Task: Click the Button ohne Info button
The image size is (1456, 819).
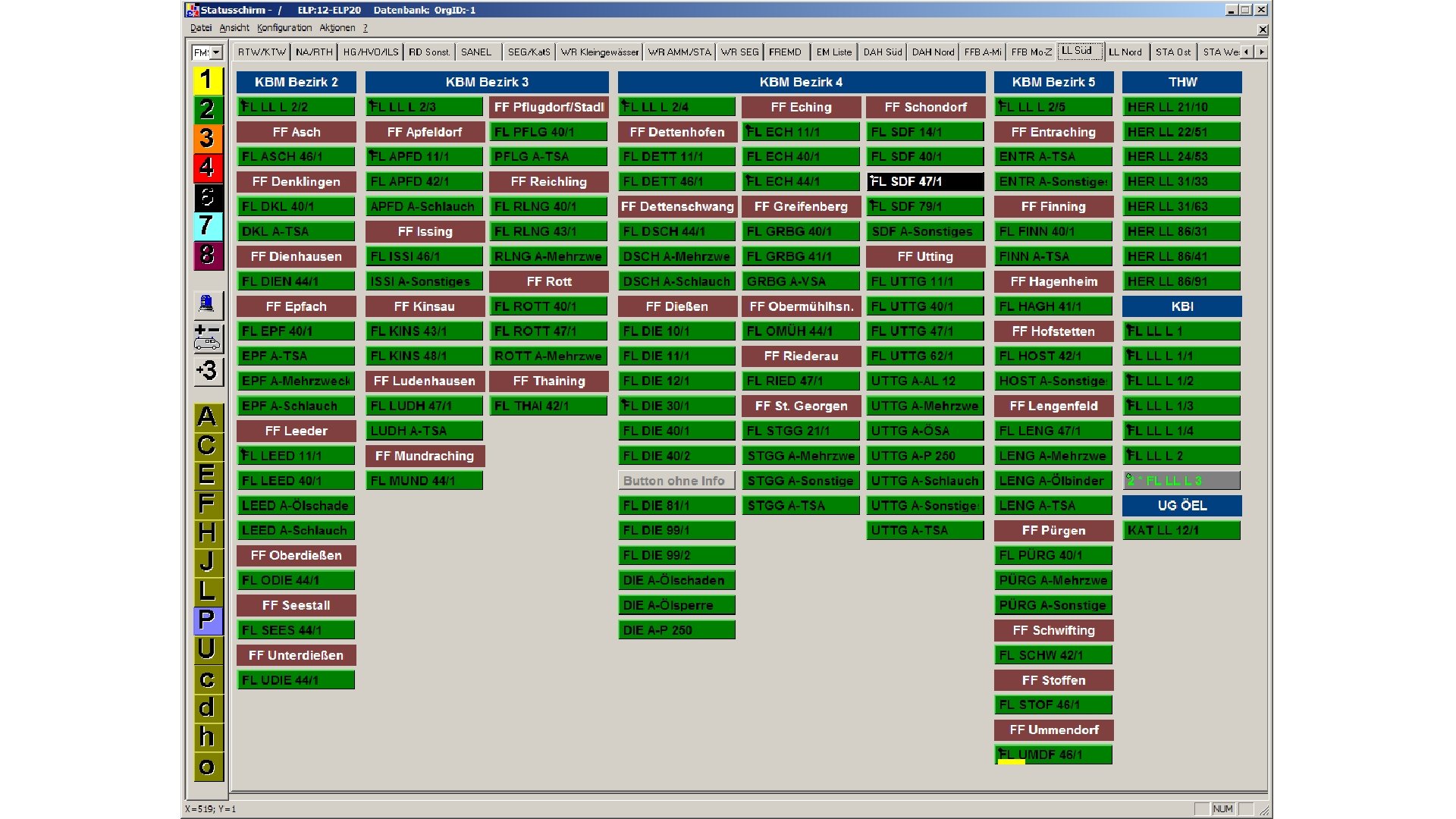Action: click(676, 481)
